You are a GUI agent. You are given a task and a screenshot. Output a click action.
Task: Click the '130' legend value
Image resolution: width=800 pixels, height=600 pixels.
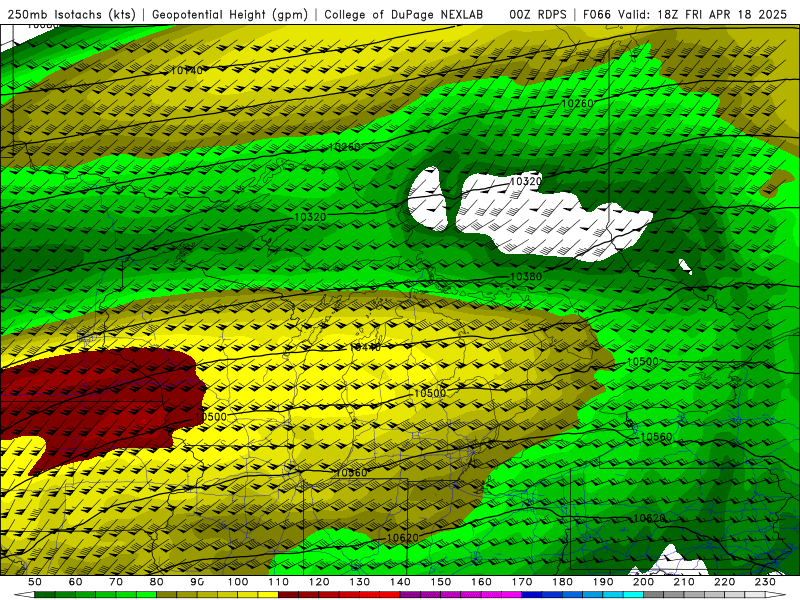point(359,582)
